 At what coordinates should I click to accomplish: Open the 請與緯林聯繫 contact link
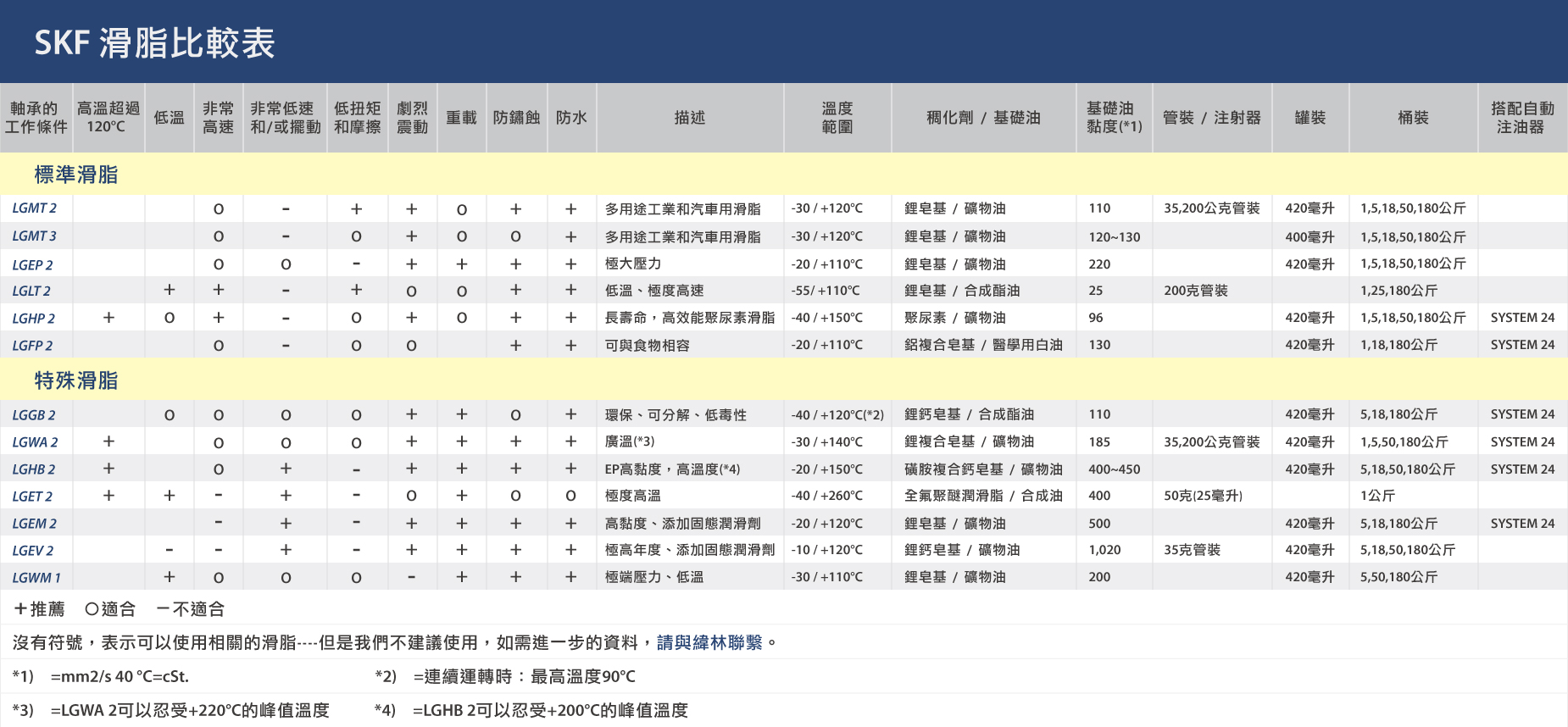pyautogui.click(x=709, y=643)
